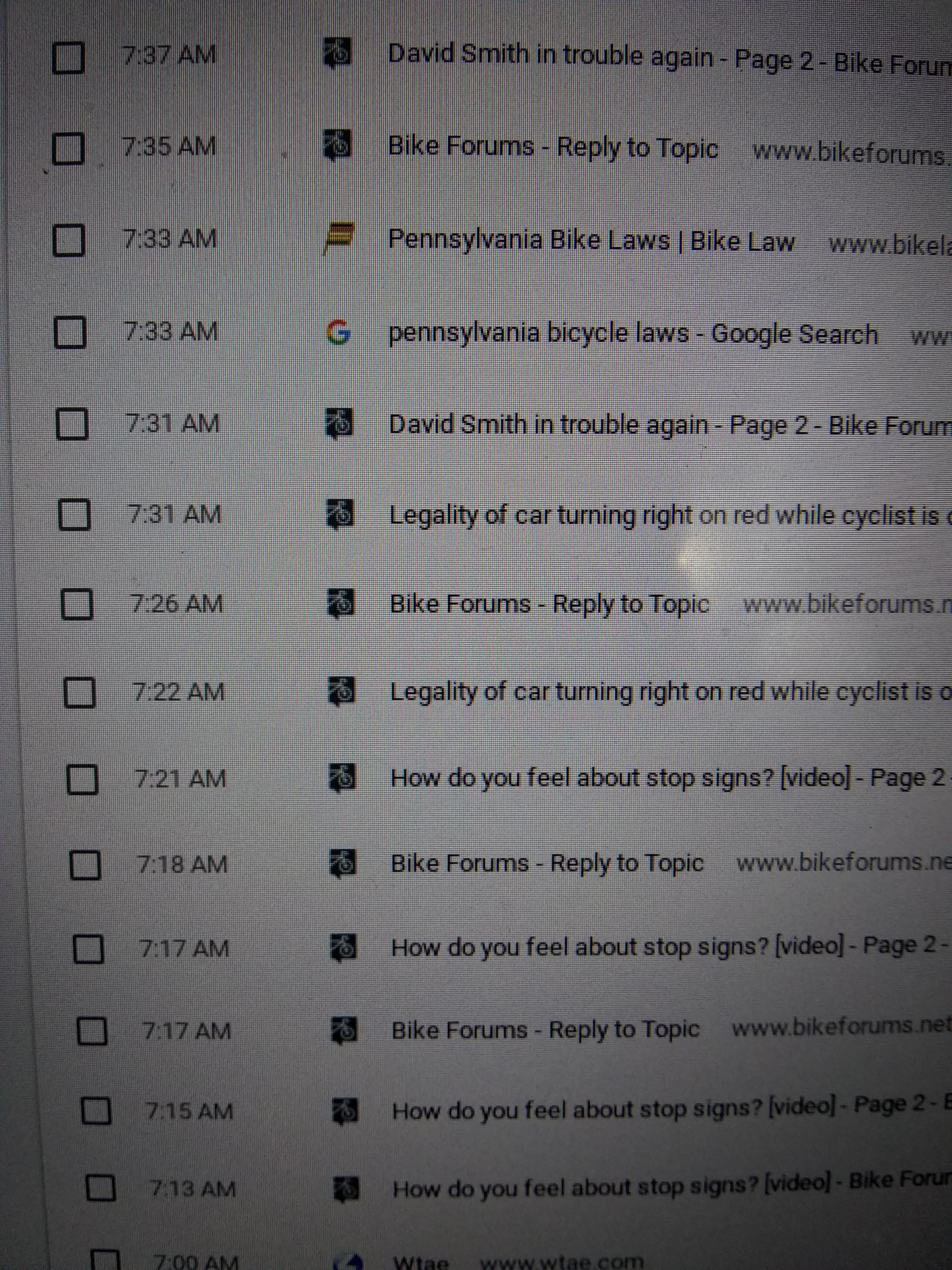Open 7:37 AM 'David Smith in trouble again' link
The image size is (952, 1270).
click(x=670, y=59)
